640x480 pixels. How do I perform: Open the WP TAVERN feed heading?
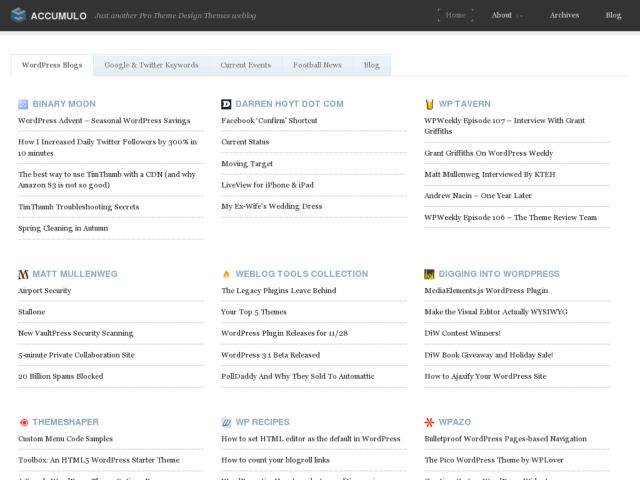click(x=464, y=104)
